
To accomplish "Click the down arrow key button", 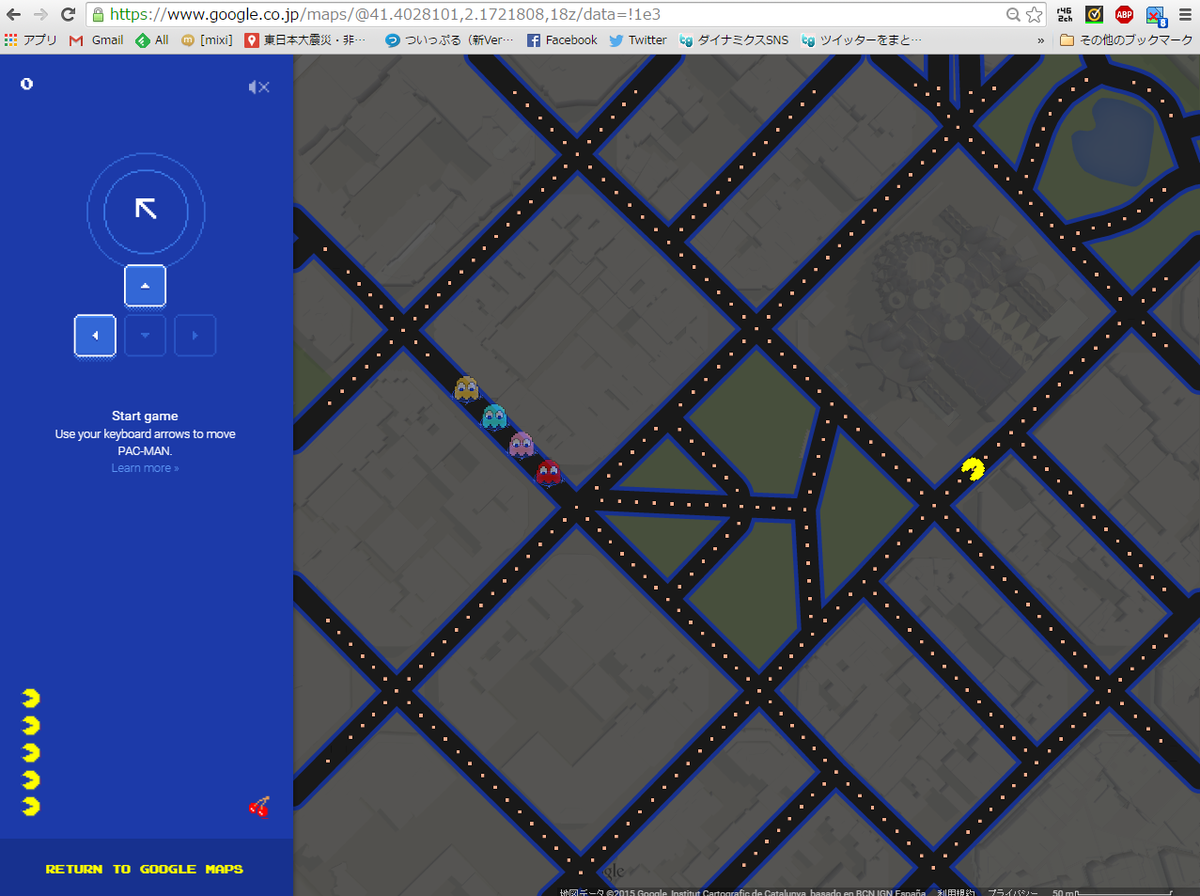I will 145,335.
